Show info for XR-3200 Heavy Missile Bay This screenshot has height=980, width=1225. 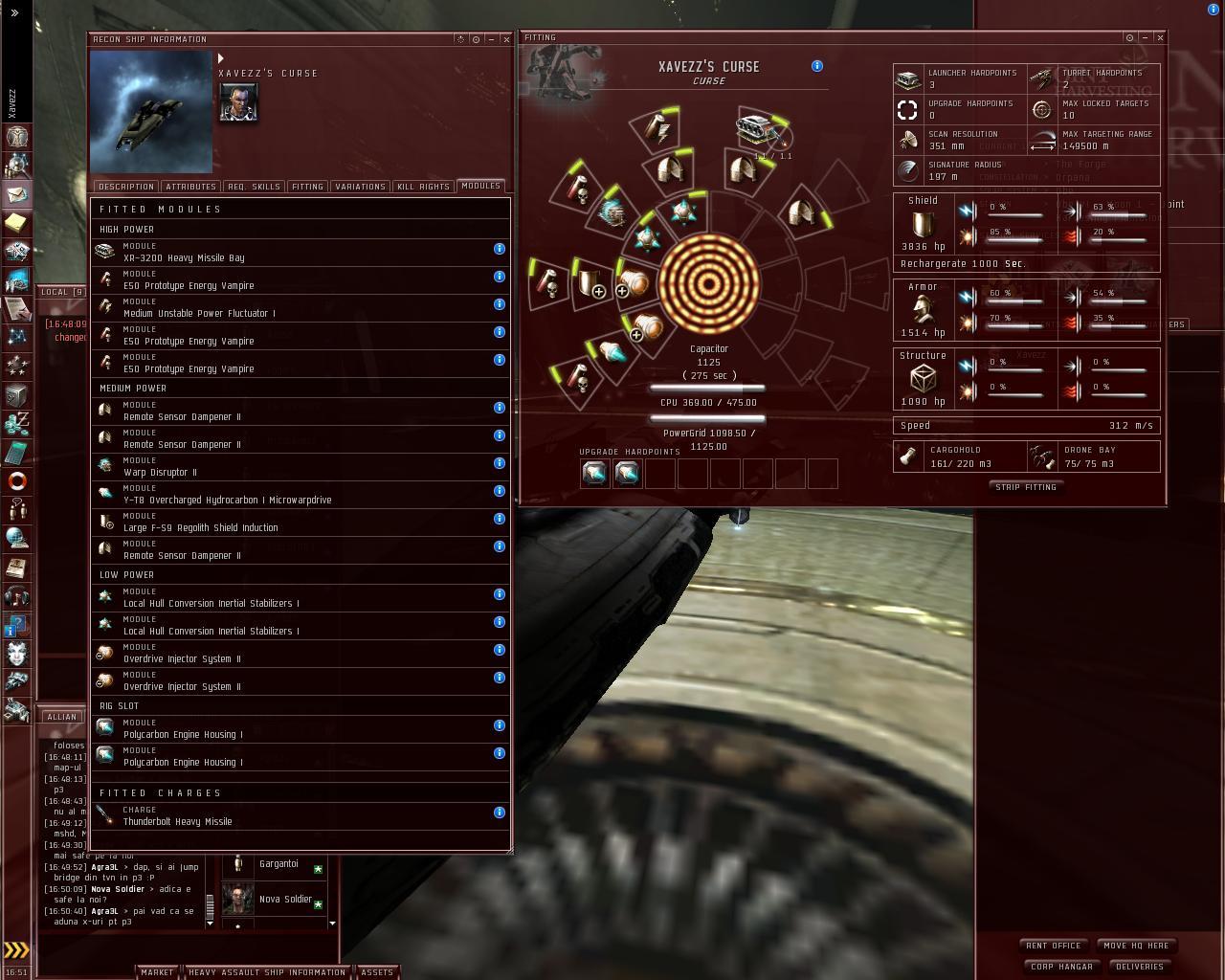click(500, 249)
